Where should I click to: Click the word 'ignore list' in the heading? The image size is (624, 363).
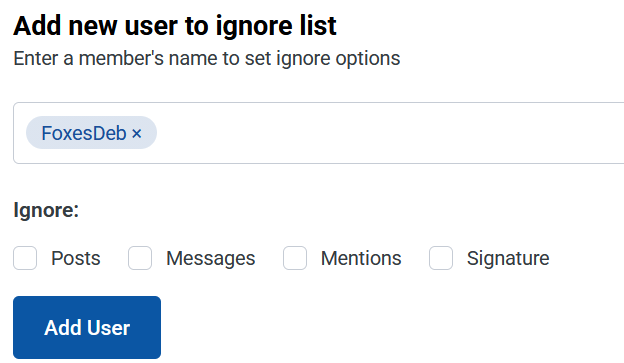coord(276,26)
